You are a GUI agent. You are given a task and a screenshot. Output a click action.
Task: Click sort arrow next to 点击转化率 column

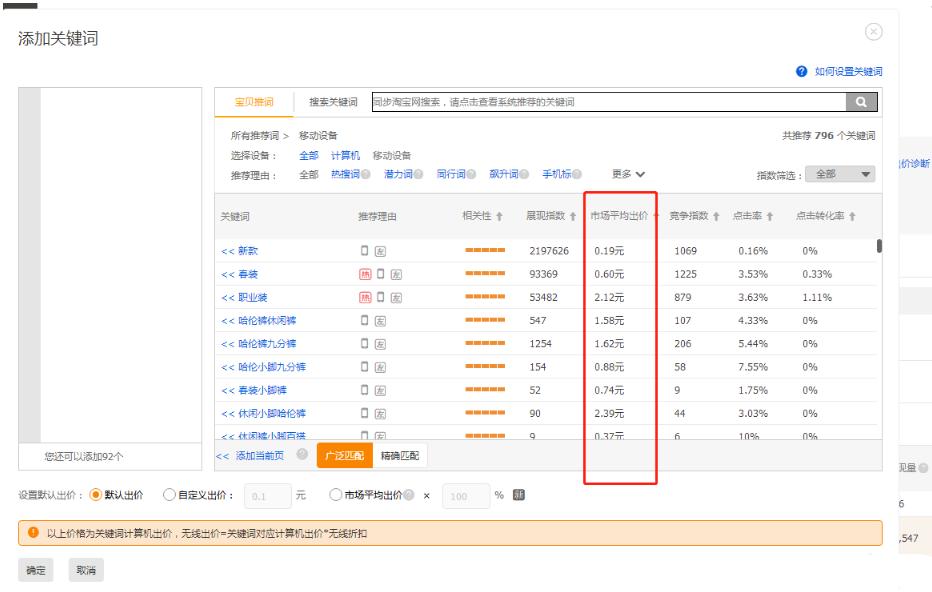852,217
